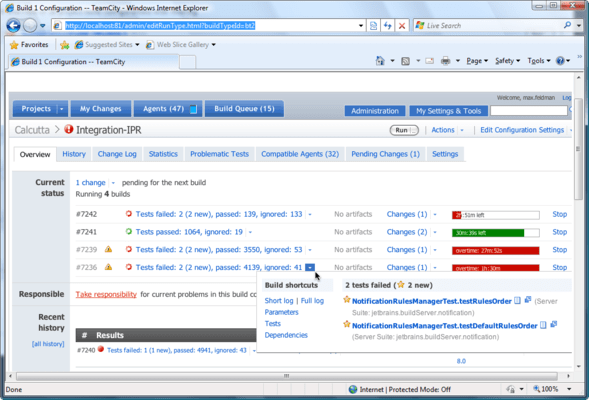Click the stacktrace page icon after testRulesOrder

(517, 300)
